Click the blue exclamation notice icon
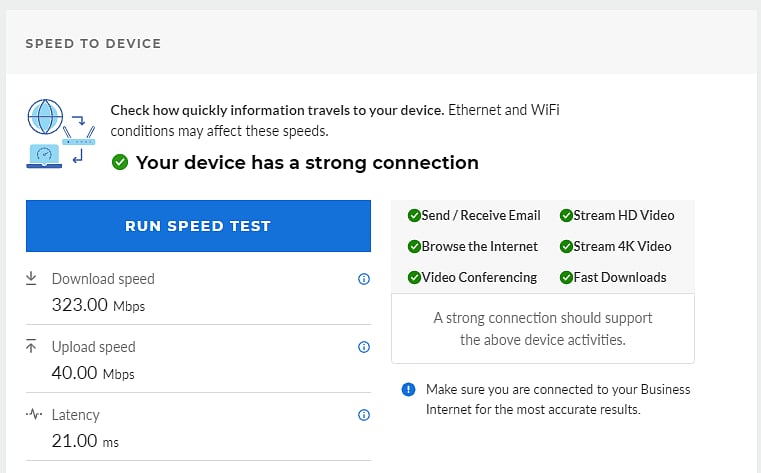Image resolution: width=761 pixels, height=473 pixels. [409, 389]
